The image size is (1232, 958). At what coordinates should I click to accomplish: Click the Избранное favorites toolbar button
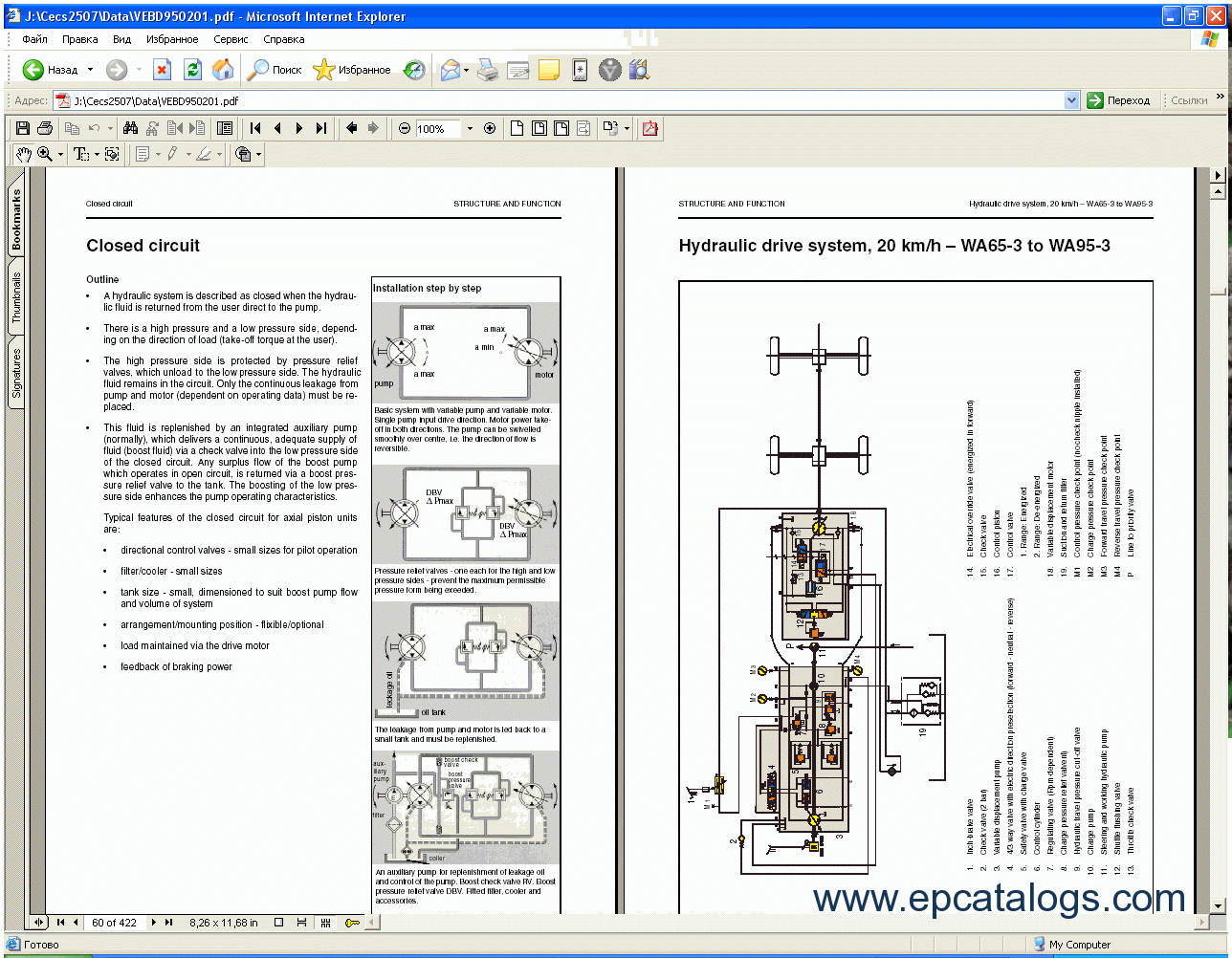(353, 70)
